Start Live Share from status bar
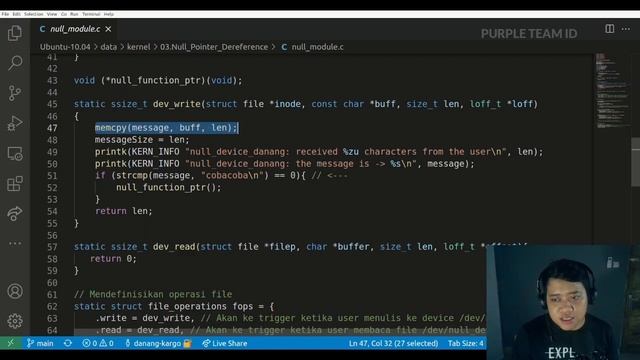Image resolution: width=640 pixels, height=360 pixels. [225, 343]
